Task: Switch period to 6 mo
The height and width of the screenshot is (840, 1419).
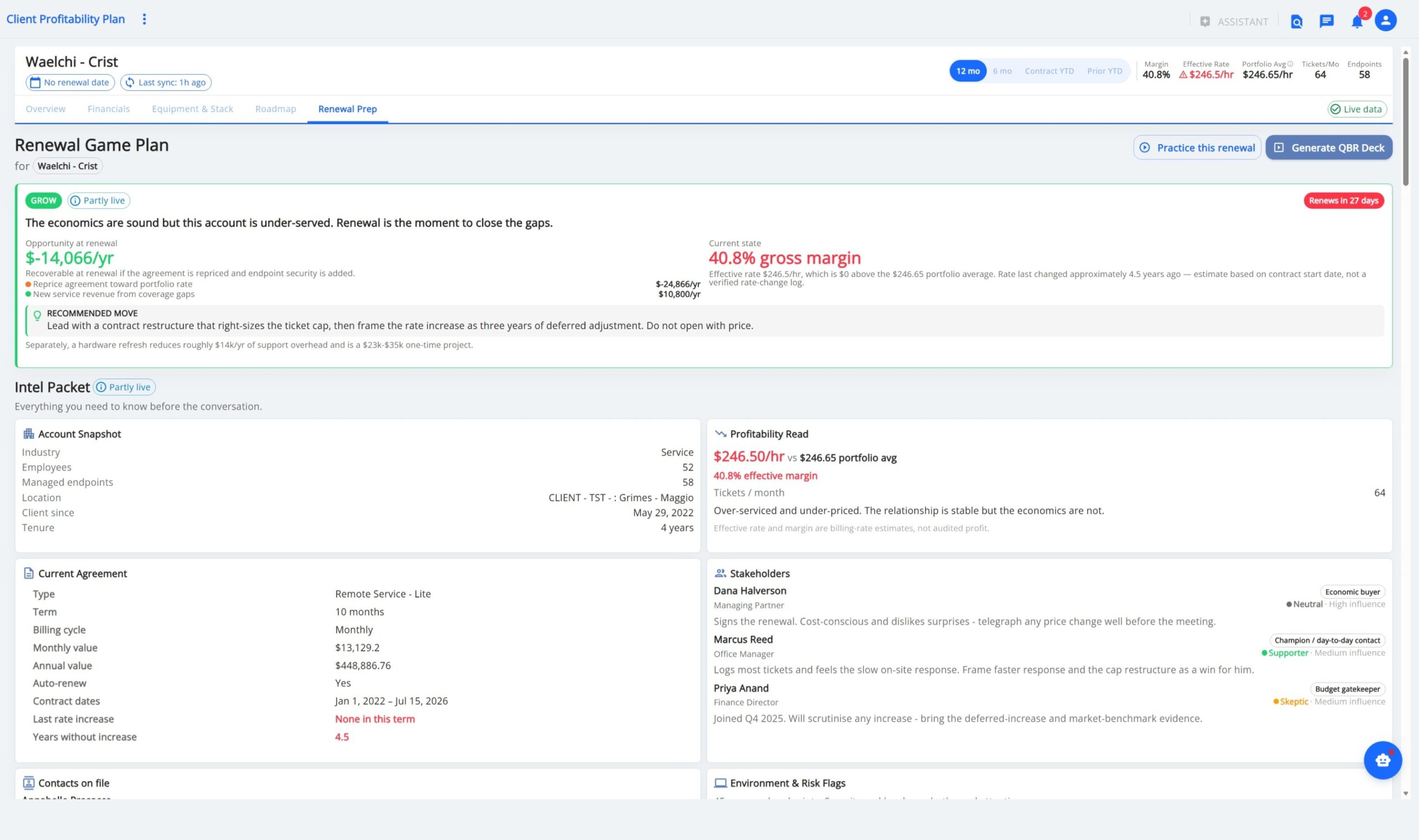Action: click(1002, 71)
